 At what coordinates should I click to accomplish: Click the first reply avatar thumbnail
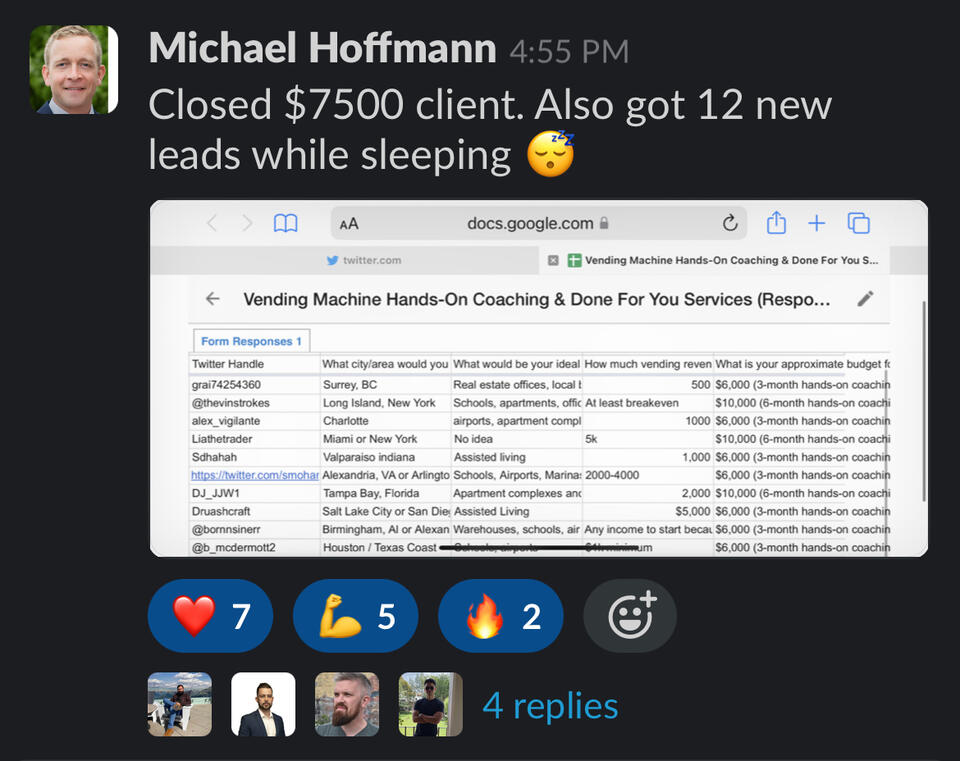[180, 704]
